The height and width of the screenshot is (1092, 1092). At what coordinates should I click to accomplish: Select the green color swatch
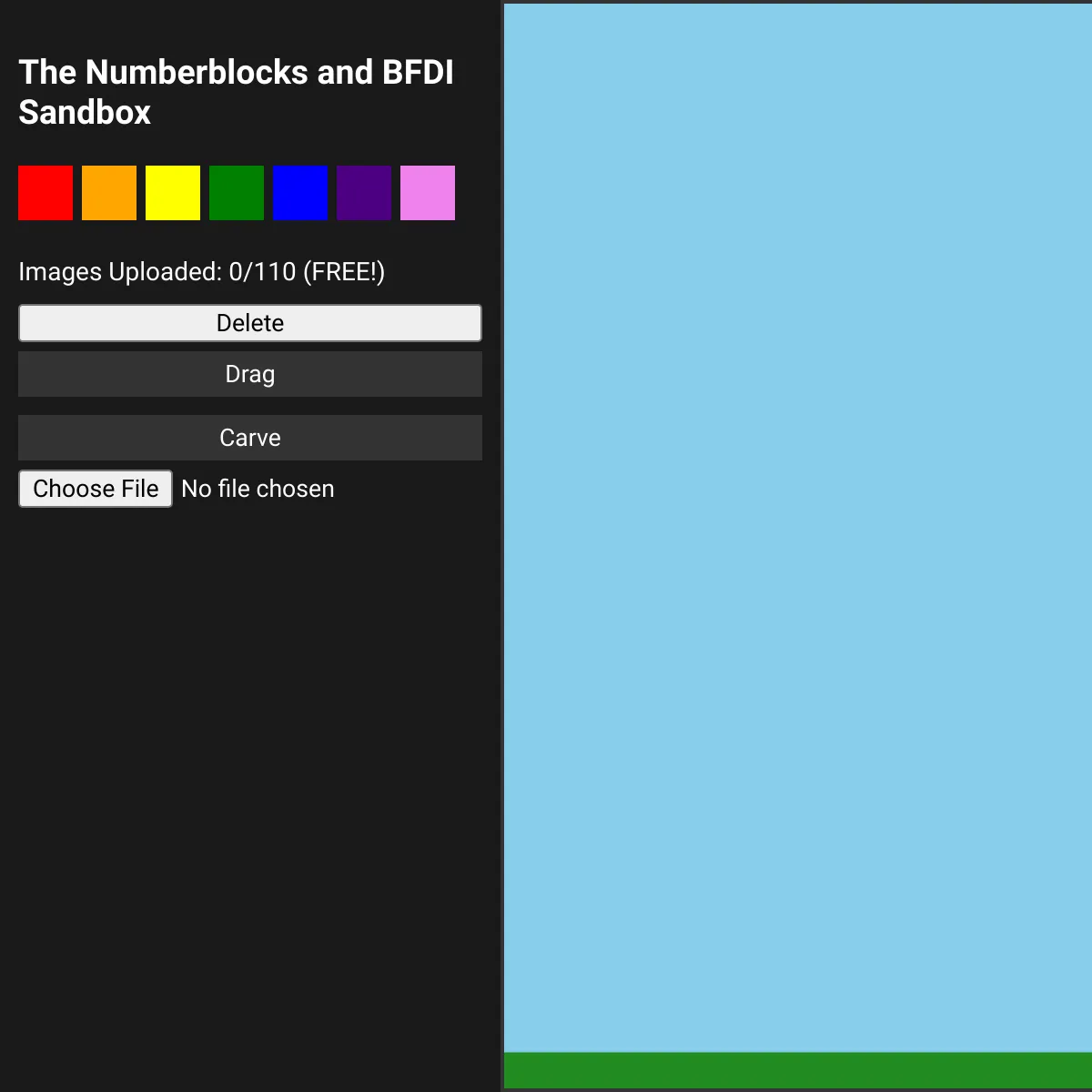tap(236, 192)
